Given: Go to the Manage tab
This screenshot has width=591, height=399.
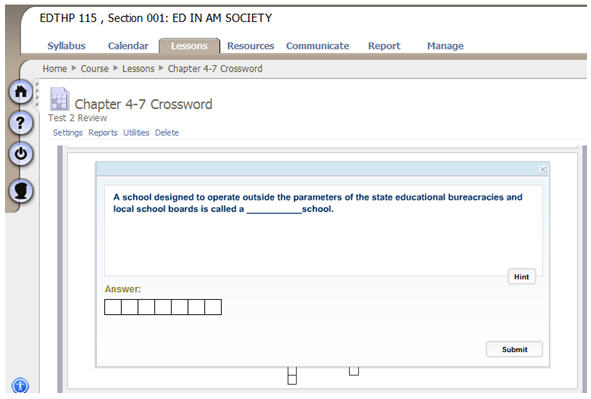Looking at the screenshot, I should [x=445, y=46].
